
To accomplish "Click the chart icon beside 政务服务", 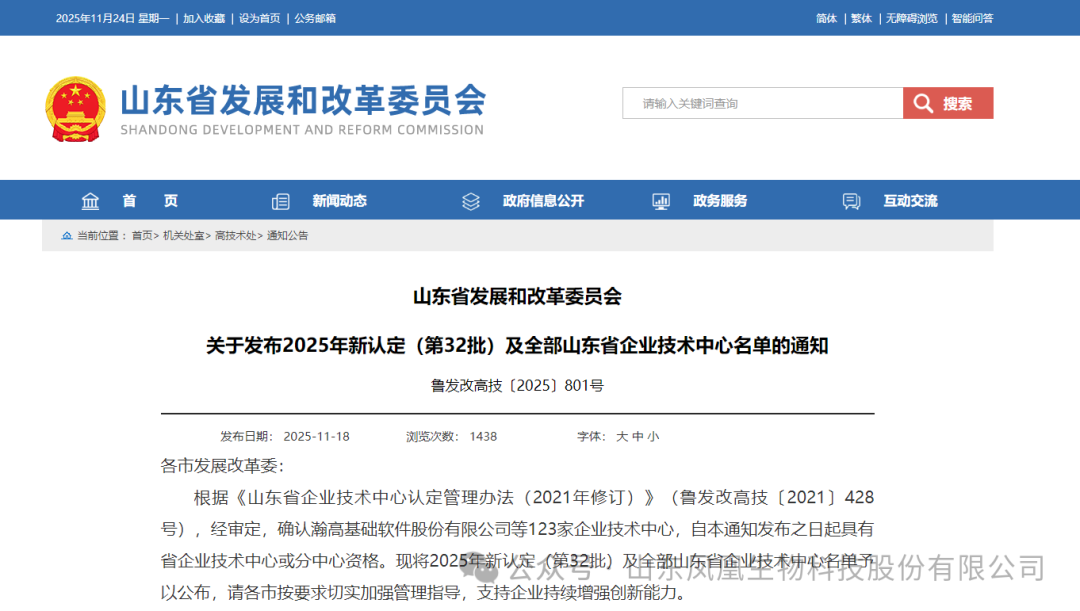I will pos(661,201).
